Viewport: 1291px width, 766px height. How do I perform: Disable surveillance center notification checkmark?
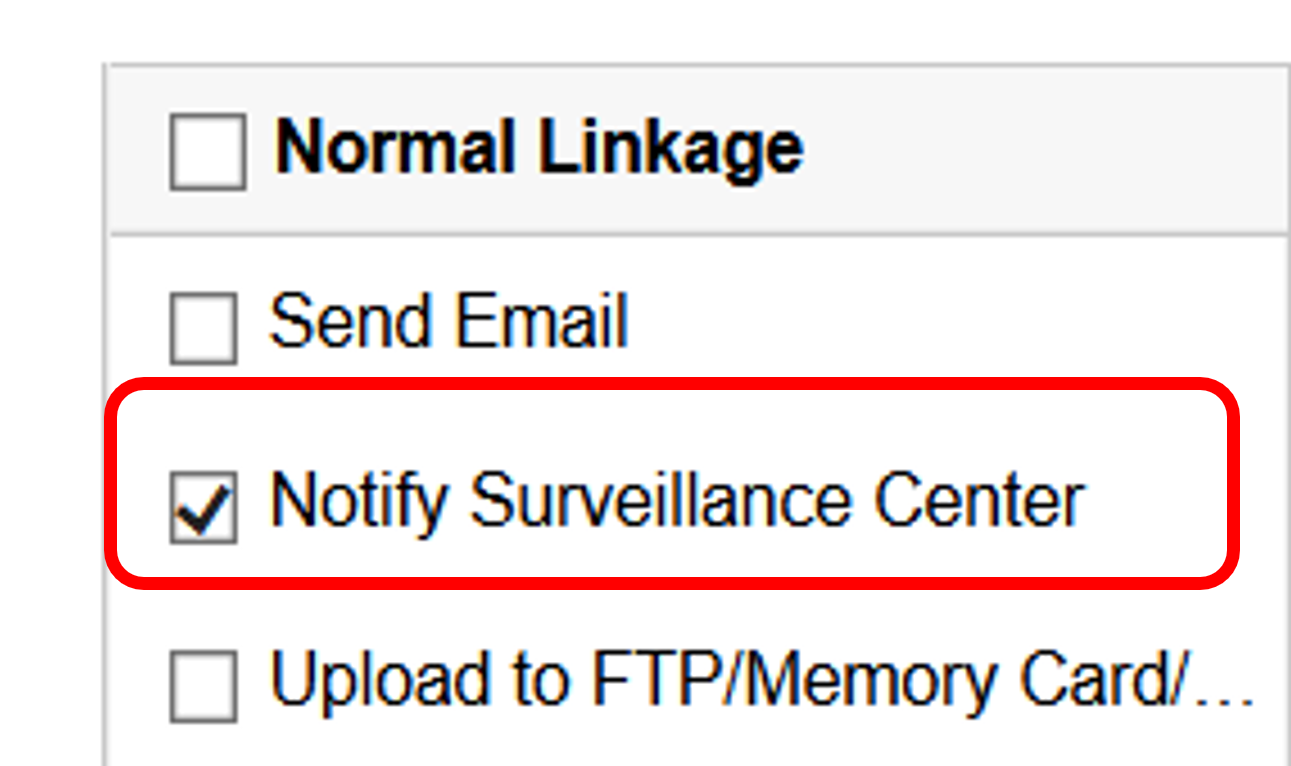(x=203, y=507)
